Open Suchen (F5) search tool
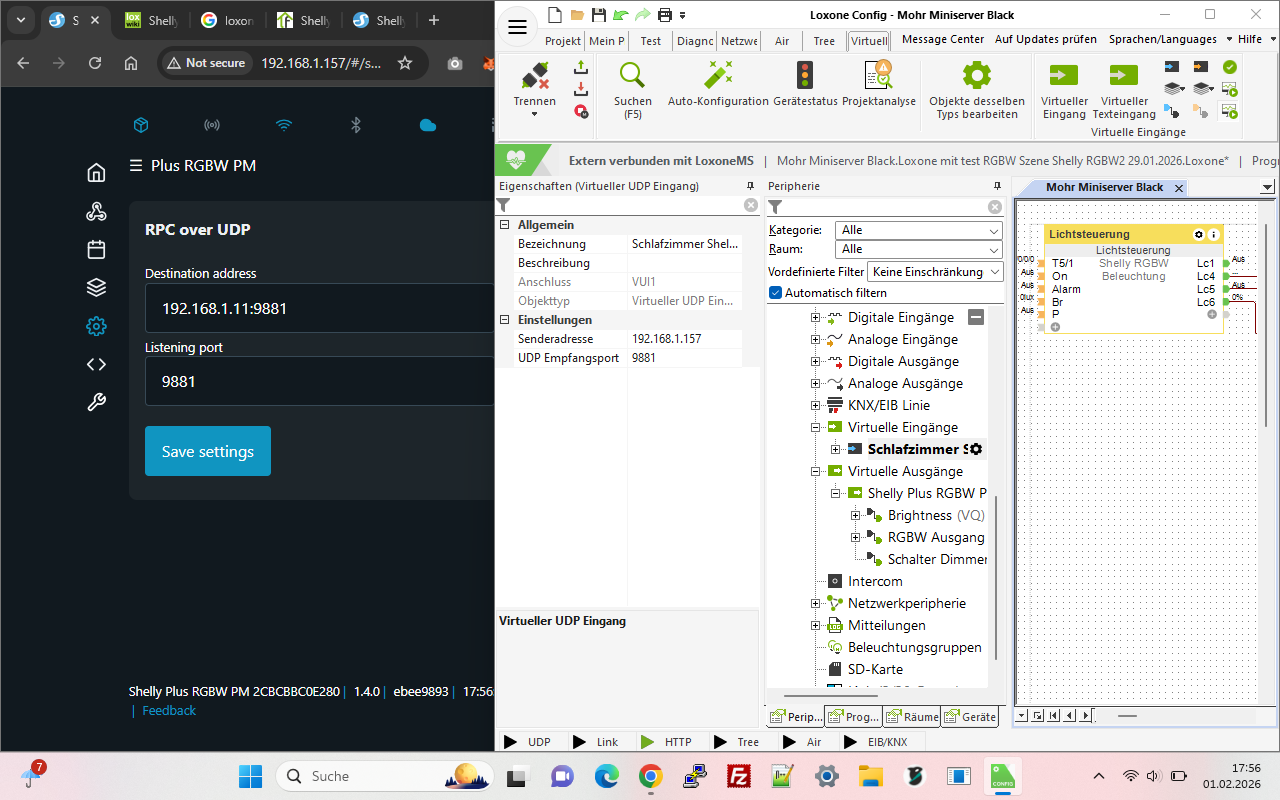 click(x=632, y=75)
